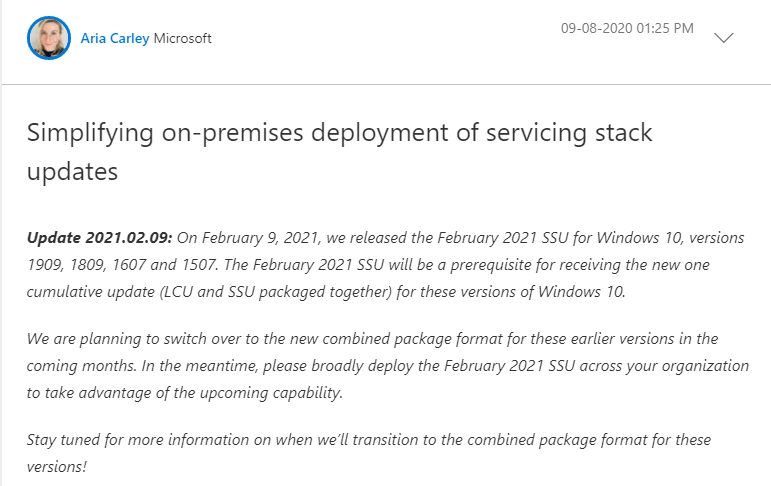Click Aria Carley's profile avatar
771x486 pixels.
[x=50, y=38]
